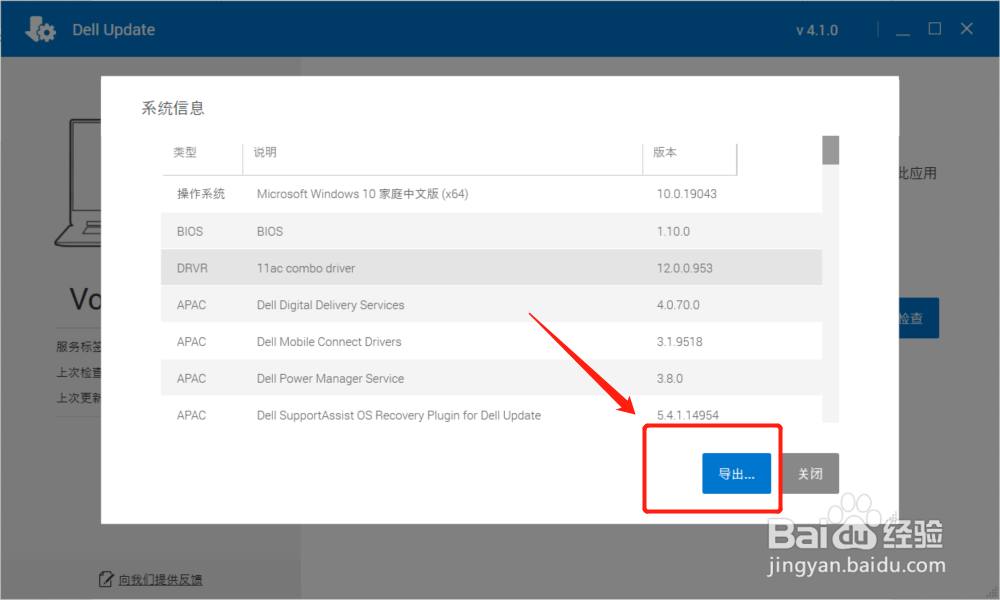
Task: Click the 关闭 button in dialog
Action: (x=811, y=473)
